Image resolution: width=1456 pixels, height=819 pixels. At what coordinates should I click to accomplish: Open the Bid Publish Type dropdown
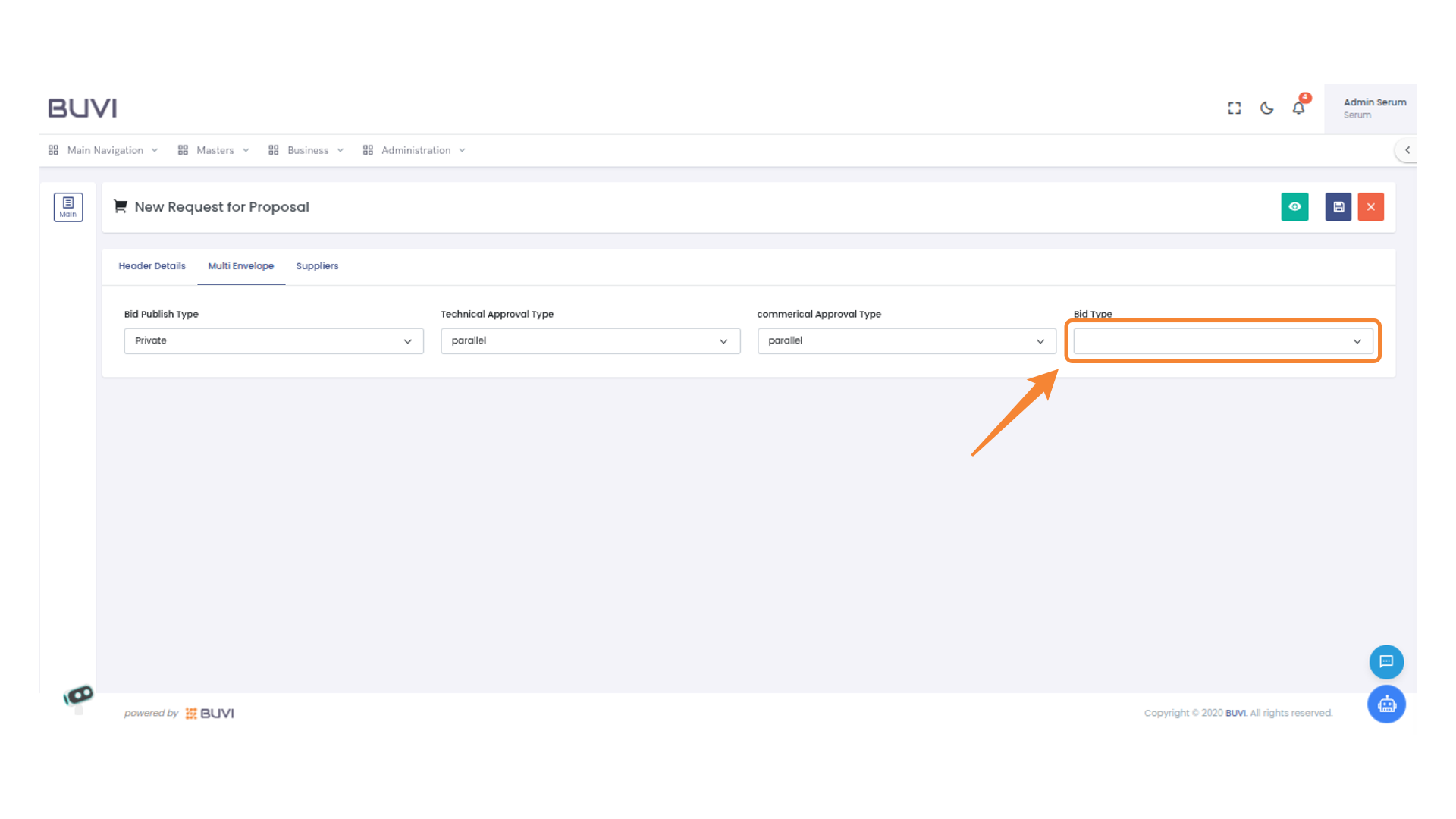pyautogui.click(x=273, y=340)
